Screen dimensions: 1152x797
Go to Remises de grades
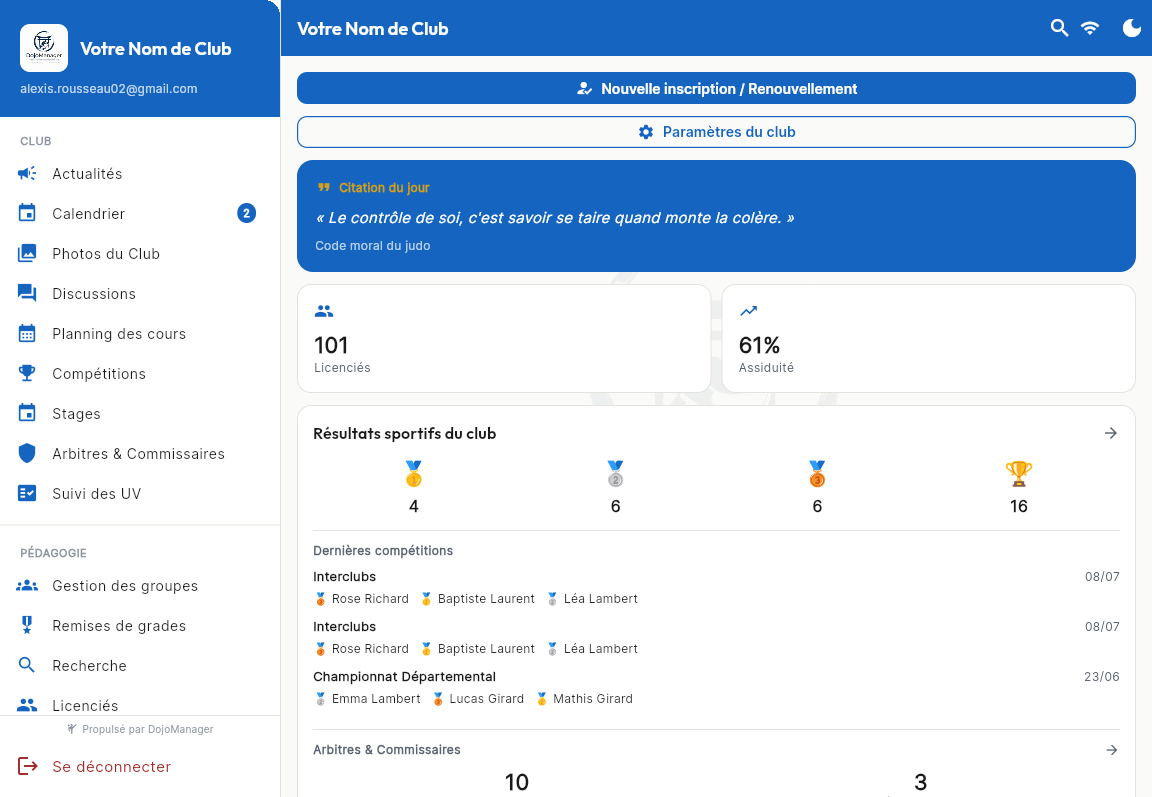140,626
